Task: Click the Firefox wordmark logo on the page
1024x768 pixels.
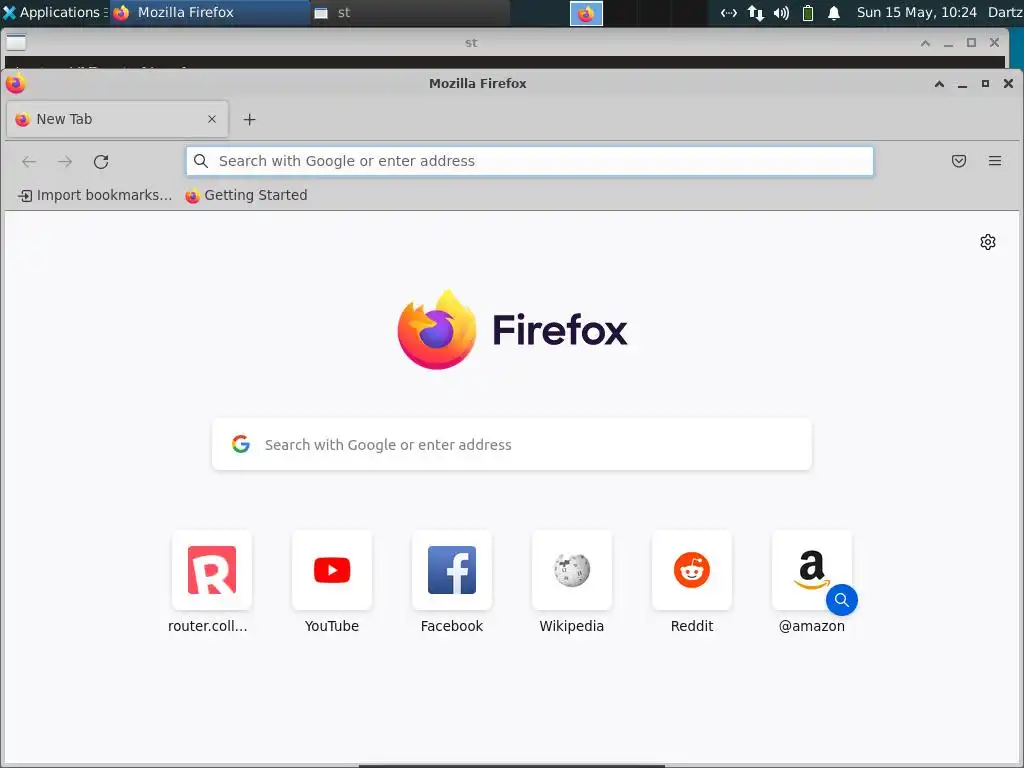Action: click(x=512, y=330)
